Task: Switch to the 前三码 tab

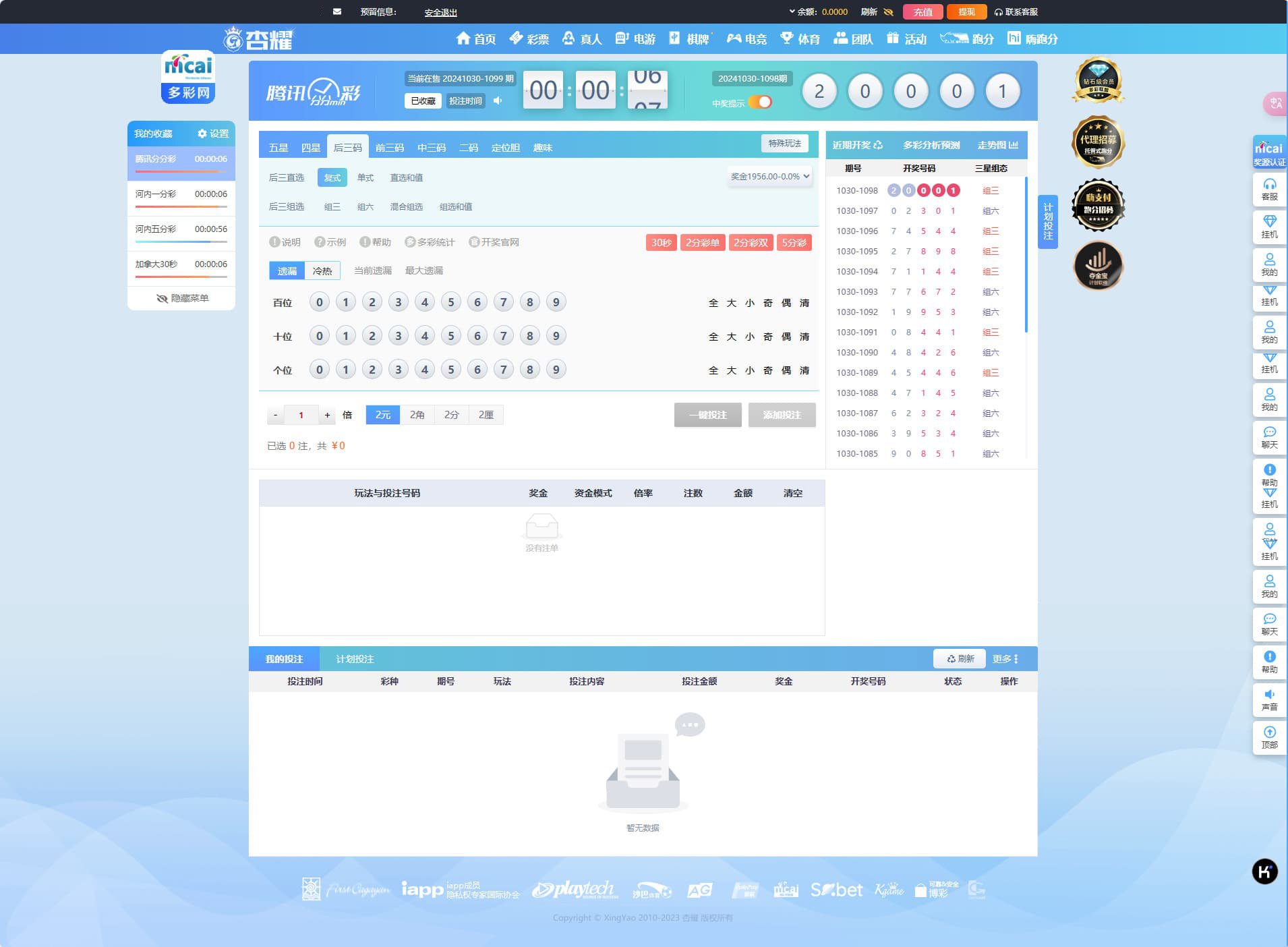Action: (x=389, y=148)
